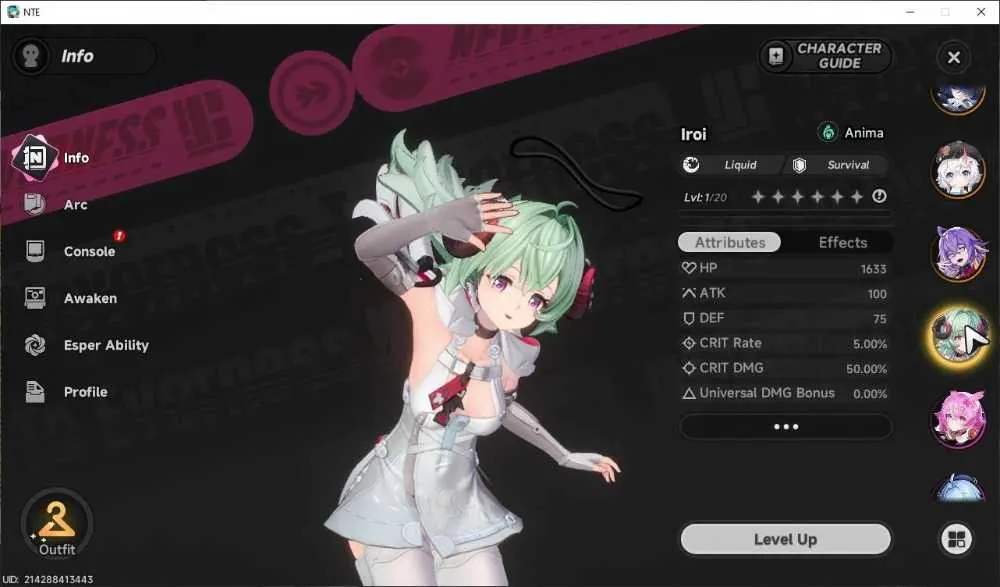Select the highlighted green-haired Iroi portrait
1000x587 pixels.
click(958, 336)
